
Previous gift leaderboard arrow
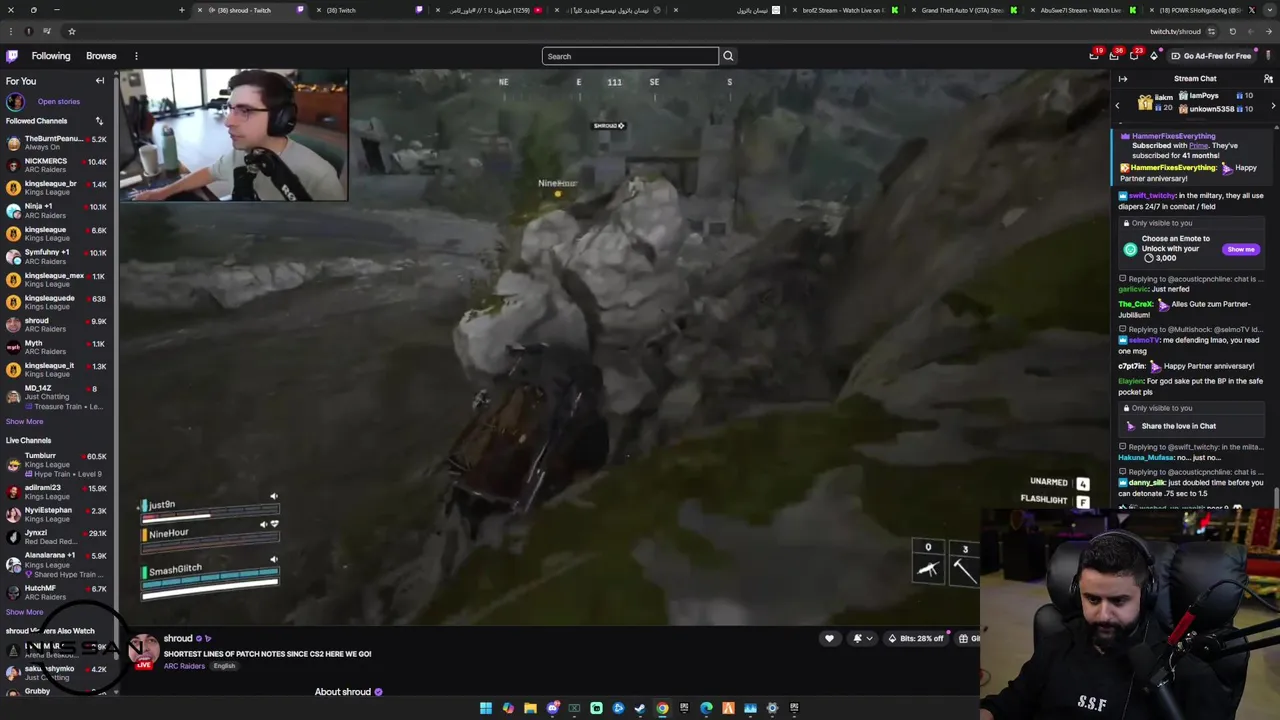[x=1117, y=106]
